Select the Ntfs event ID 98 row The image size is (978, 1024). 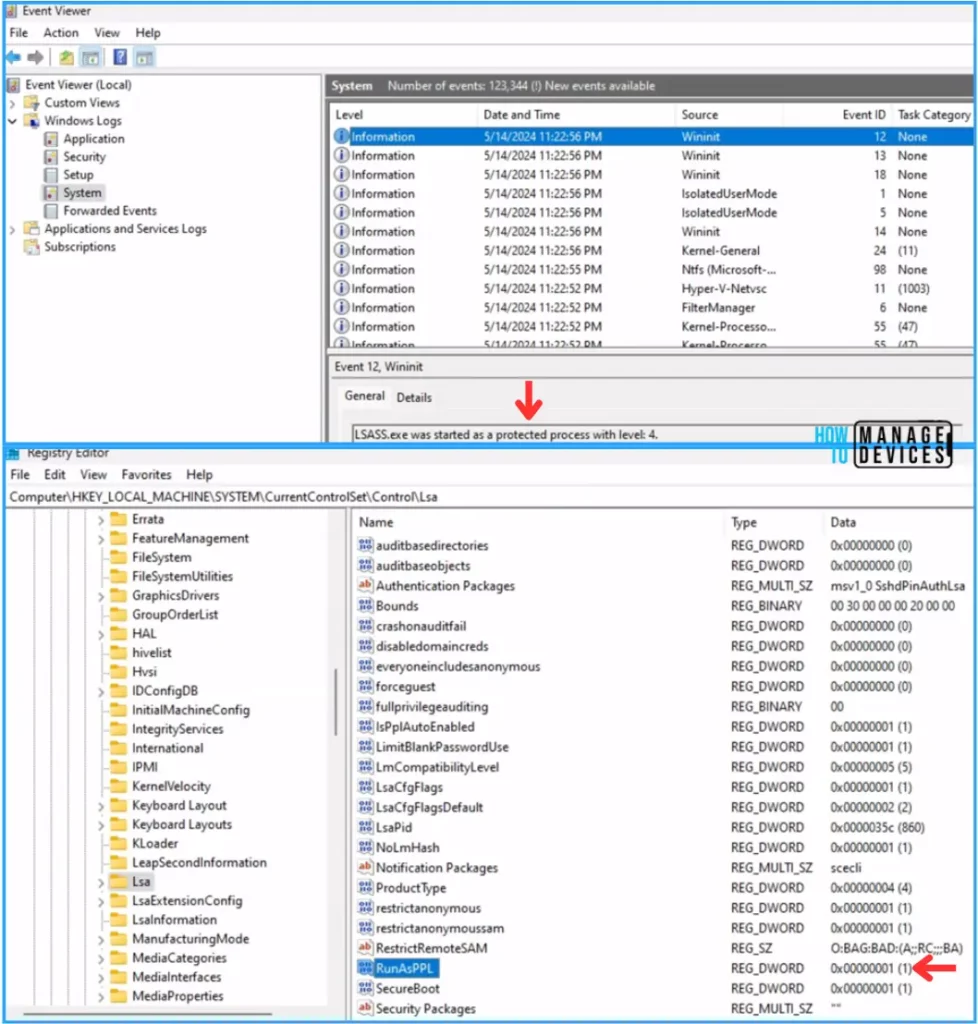pos(652,270)
